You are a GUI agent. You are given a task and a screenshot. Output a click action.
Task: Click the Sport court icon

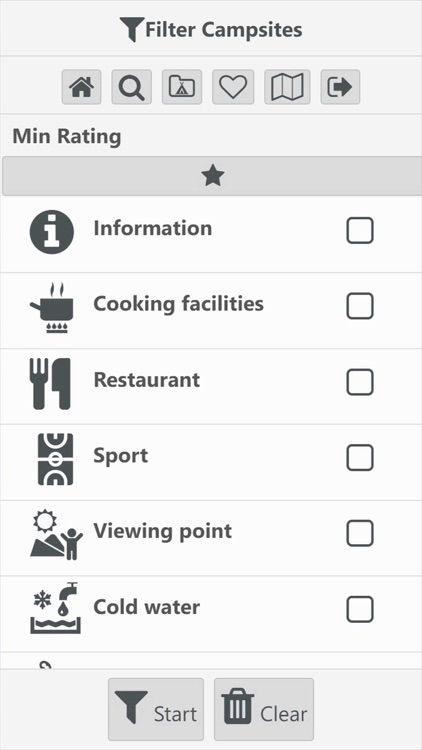[56, 459]
